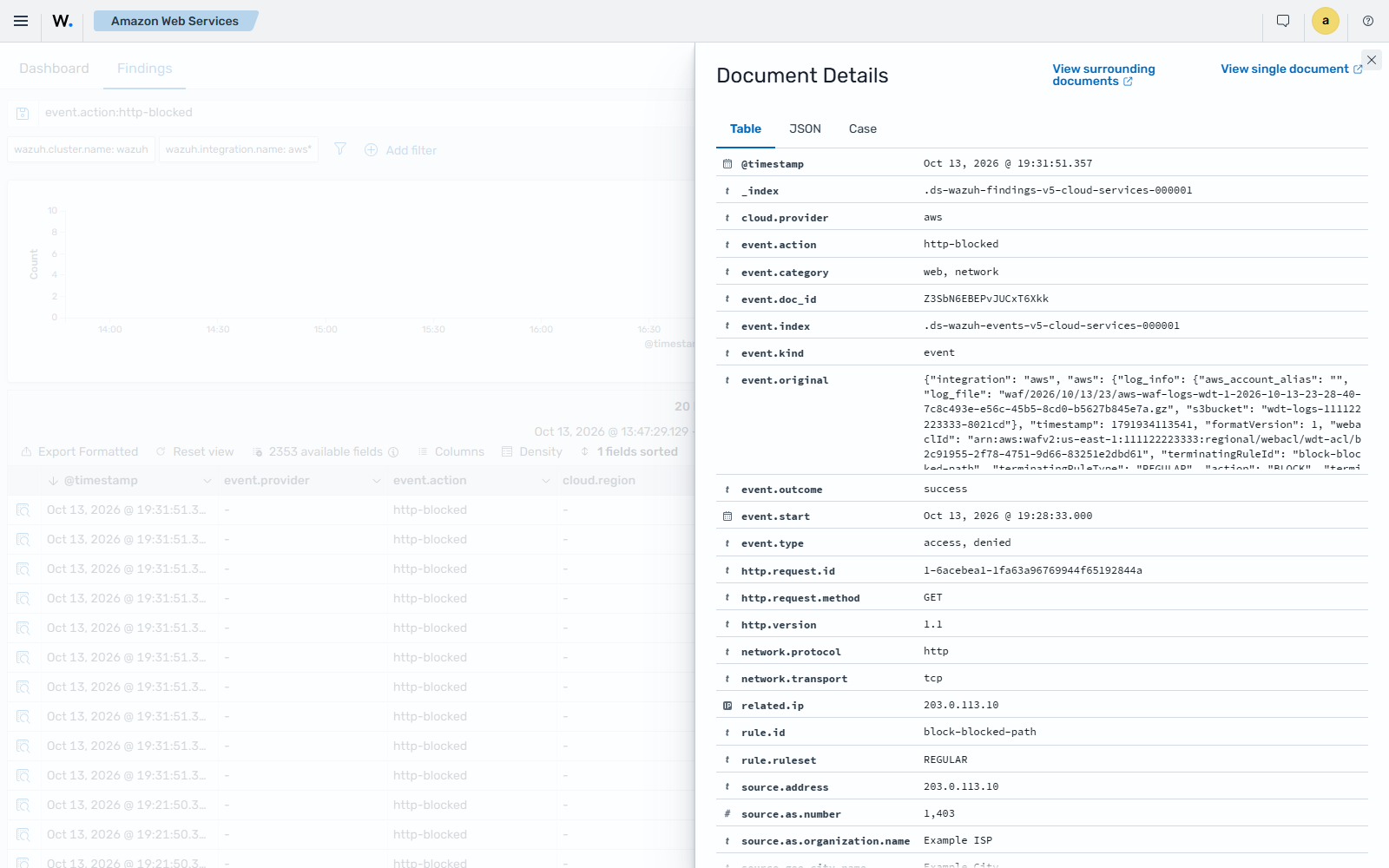Open the user avatar menu
Image resolution: width=1389 pixels, height=868 pixels.
(x=1326, y=21)
